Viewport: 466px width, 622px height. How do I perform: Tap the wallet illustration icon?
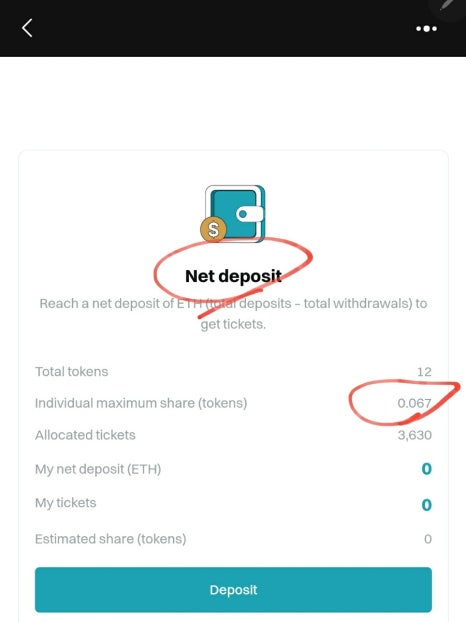(233, 214)
